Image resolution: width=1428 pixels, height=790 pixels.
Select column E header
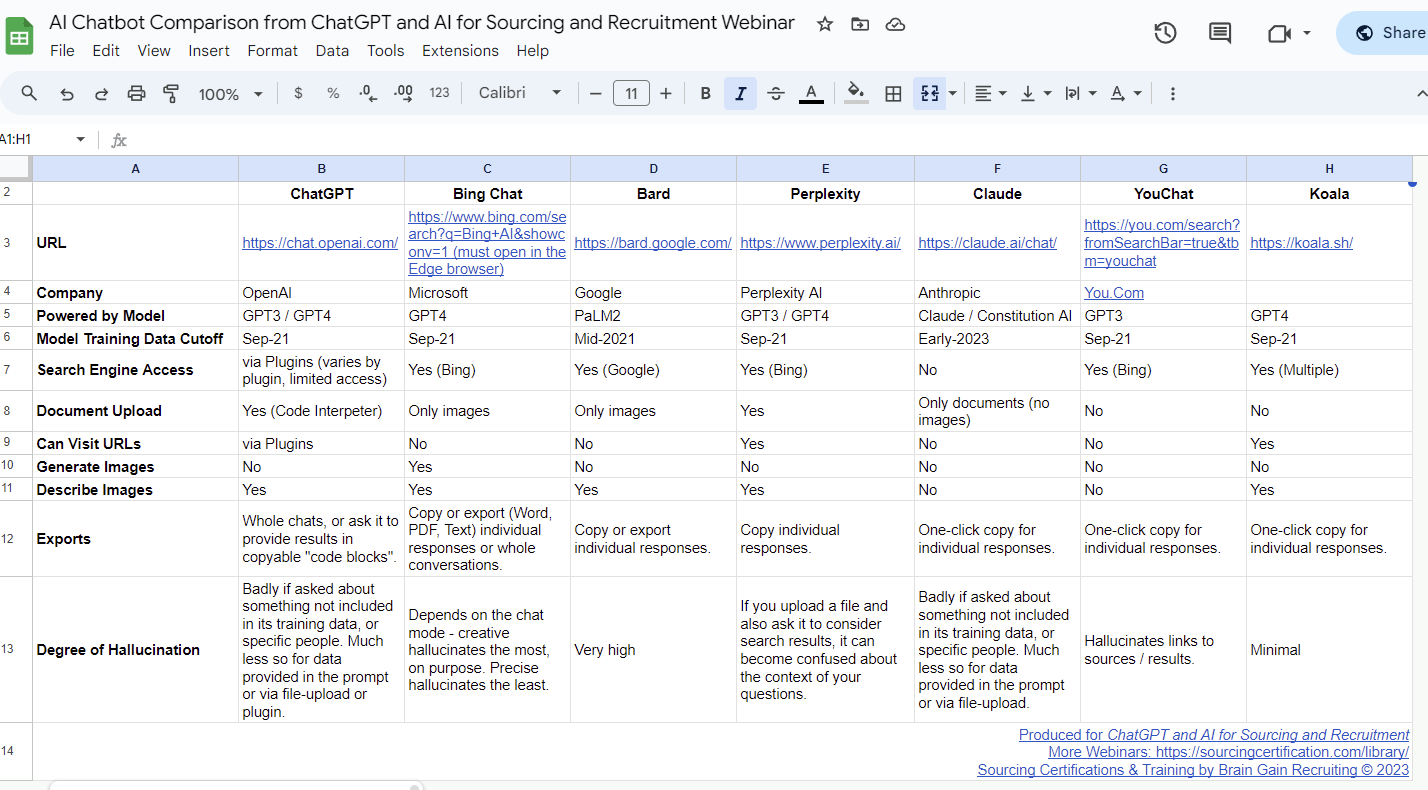[826, 169]
